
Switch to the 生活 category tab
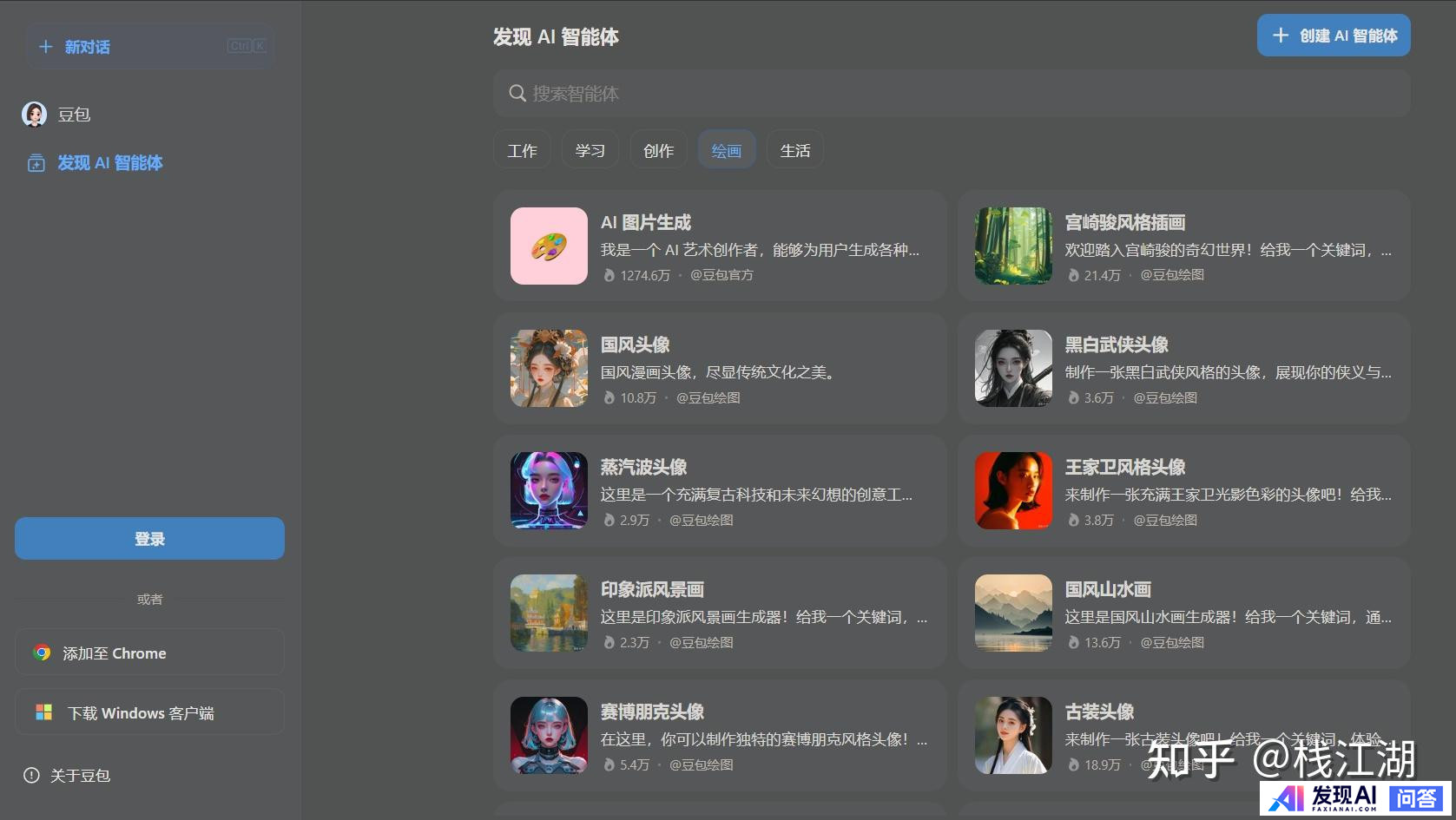point(795,150)
